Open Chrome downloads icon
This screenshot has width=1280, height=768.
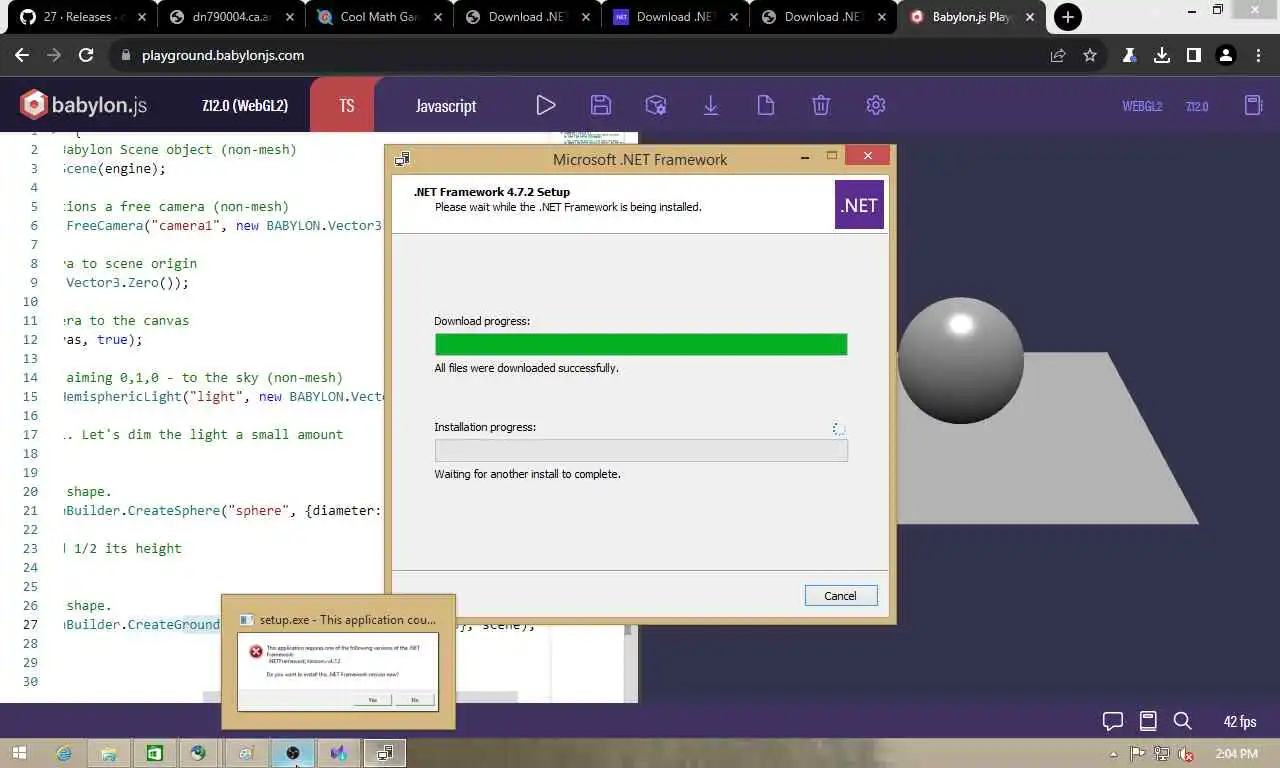tap(1162, 56)
